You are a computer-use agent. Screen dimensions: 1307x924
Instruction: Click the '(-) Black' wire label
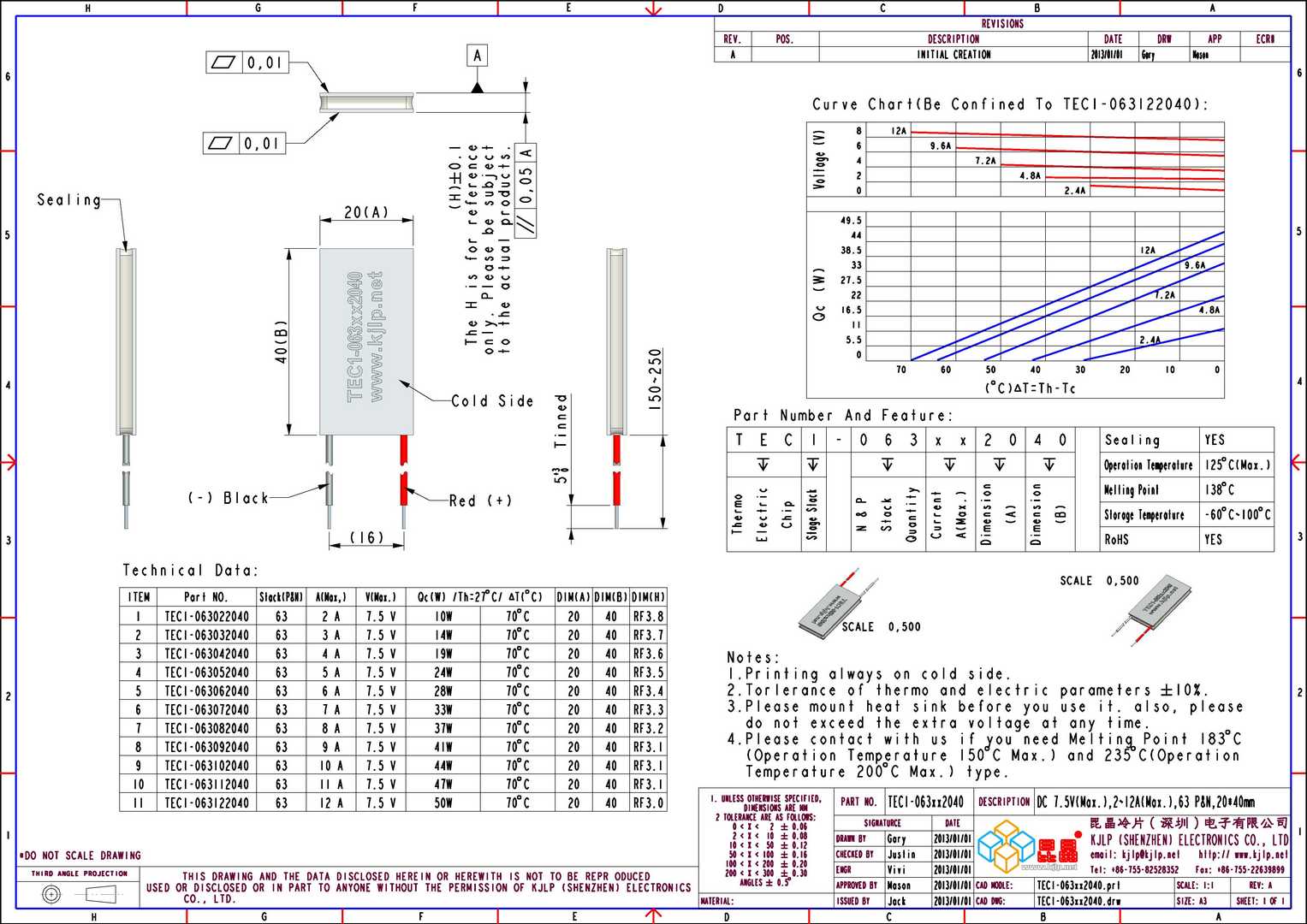coord(229,498)
